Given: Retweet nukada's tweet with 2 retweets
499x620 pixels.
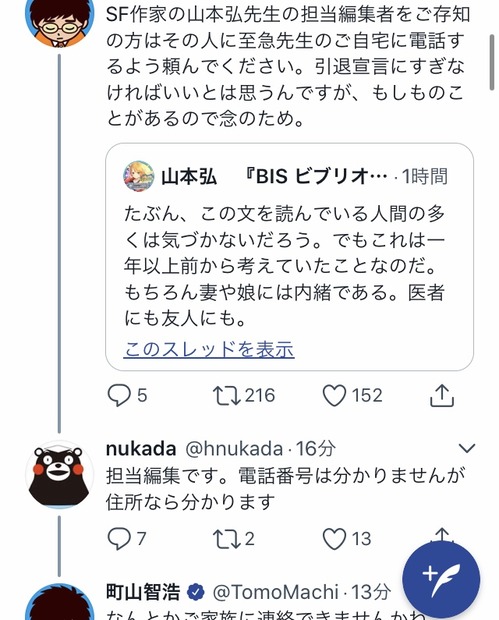Looking at the screenshot, I should [227, 539].
